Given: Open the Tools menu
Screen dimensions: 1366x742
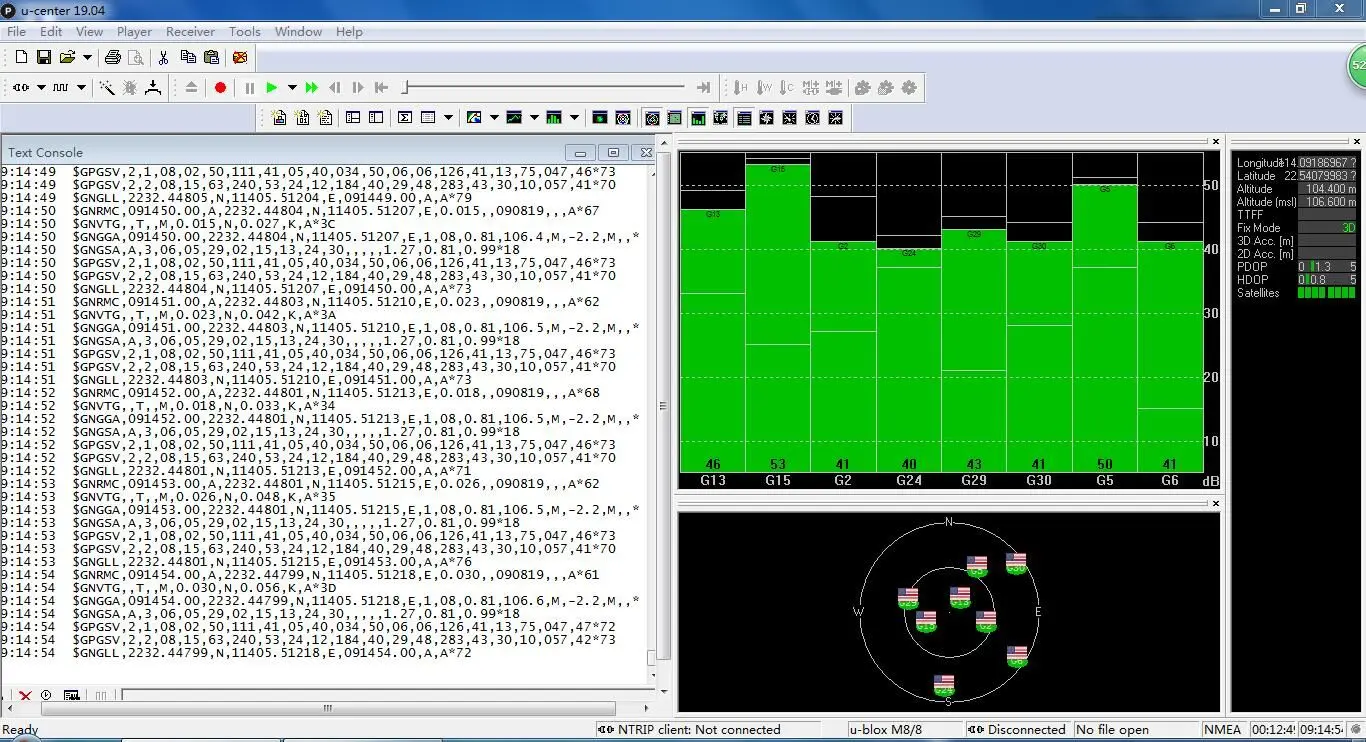Looking at the screenshot, I should (x=244, y=31).
